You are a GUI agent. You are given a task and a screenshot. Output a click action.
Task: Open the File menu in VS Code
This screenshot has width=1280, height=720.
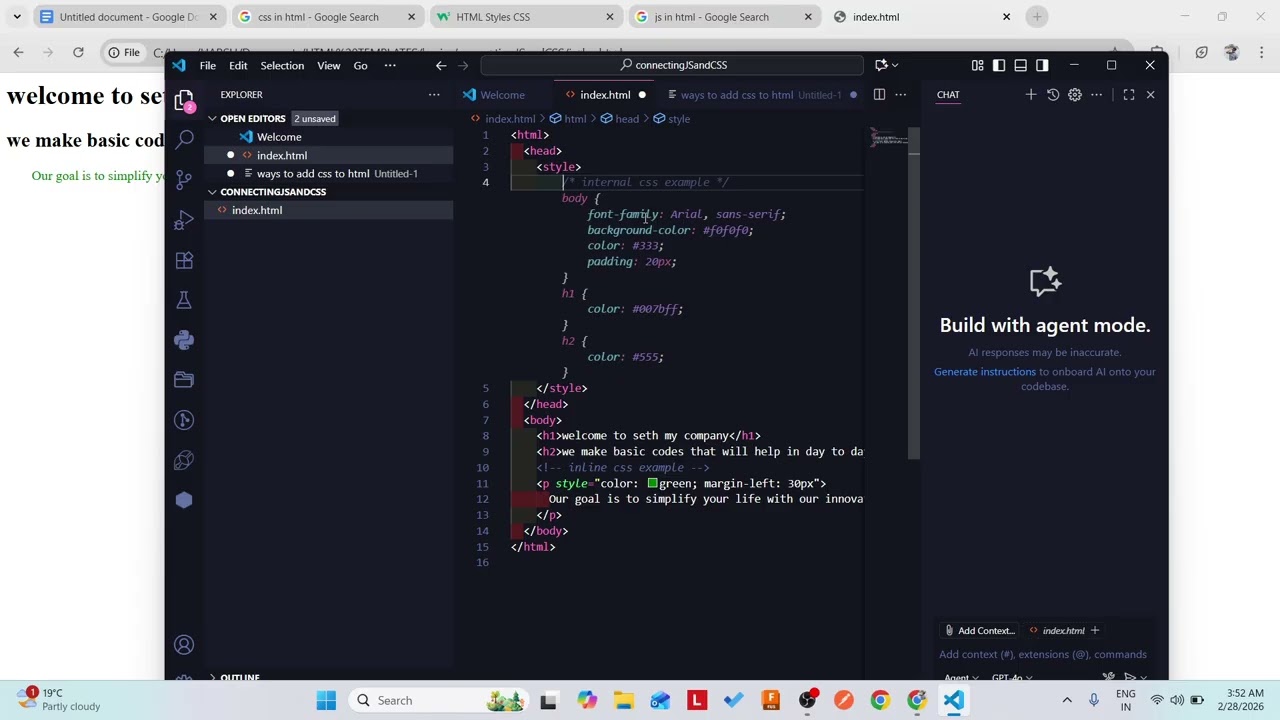tap(207, 65)
